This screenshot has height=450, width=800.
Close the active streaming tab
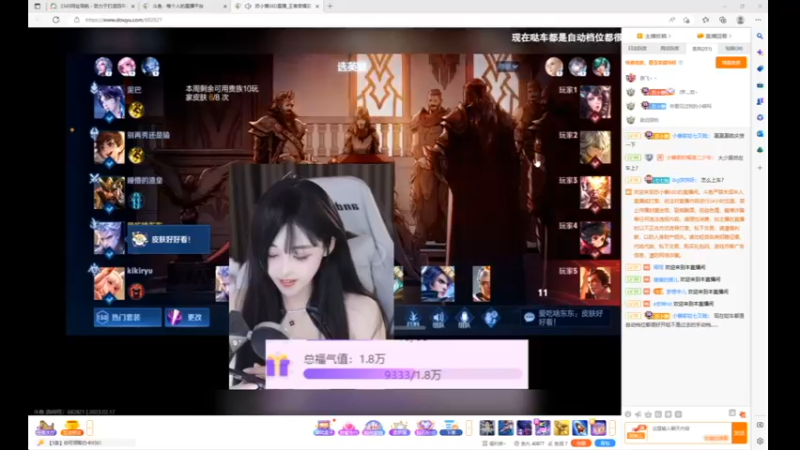(x=317, y=6)
